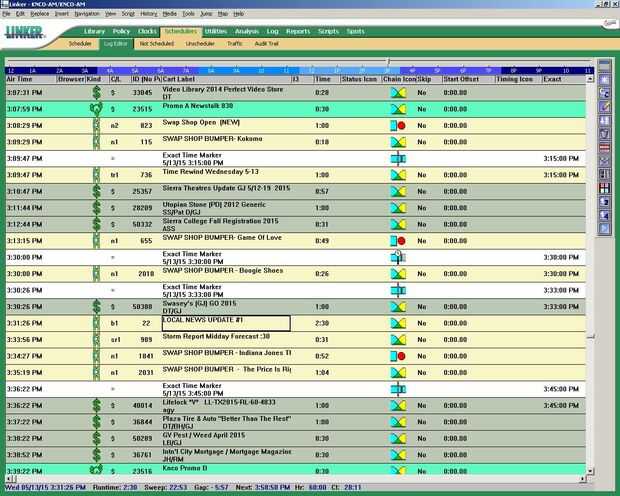Click chain icon for LOCAL NEWS UPDATE #1
The width and height of the screenshot is (620, 496).
pyautogui.click(x=398, y=323)
